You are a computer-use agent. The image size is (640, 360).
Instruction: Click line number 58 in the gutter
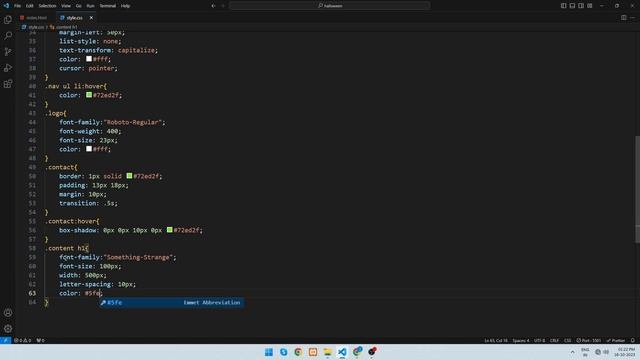click(32, 248)
